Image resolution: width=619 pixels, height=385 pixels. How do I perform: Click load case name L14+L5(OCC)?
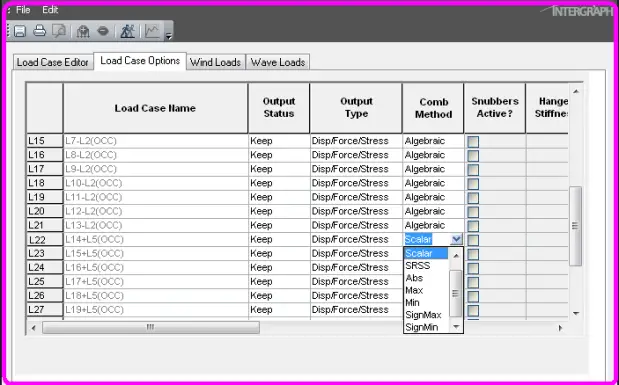coord(94,239)
